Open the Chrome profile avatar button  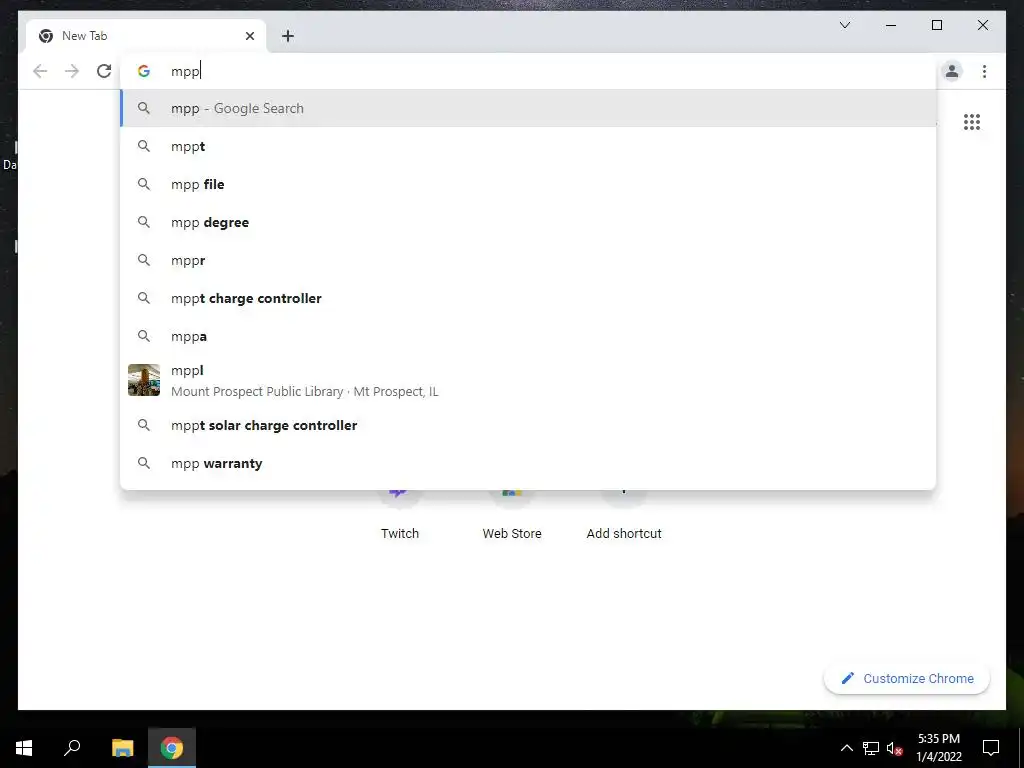tap(952, 71)
